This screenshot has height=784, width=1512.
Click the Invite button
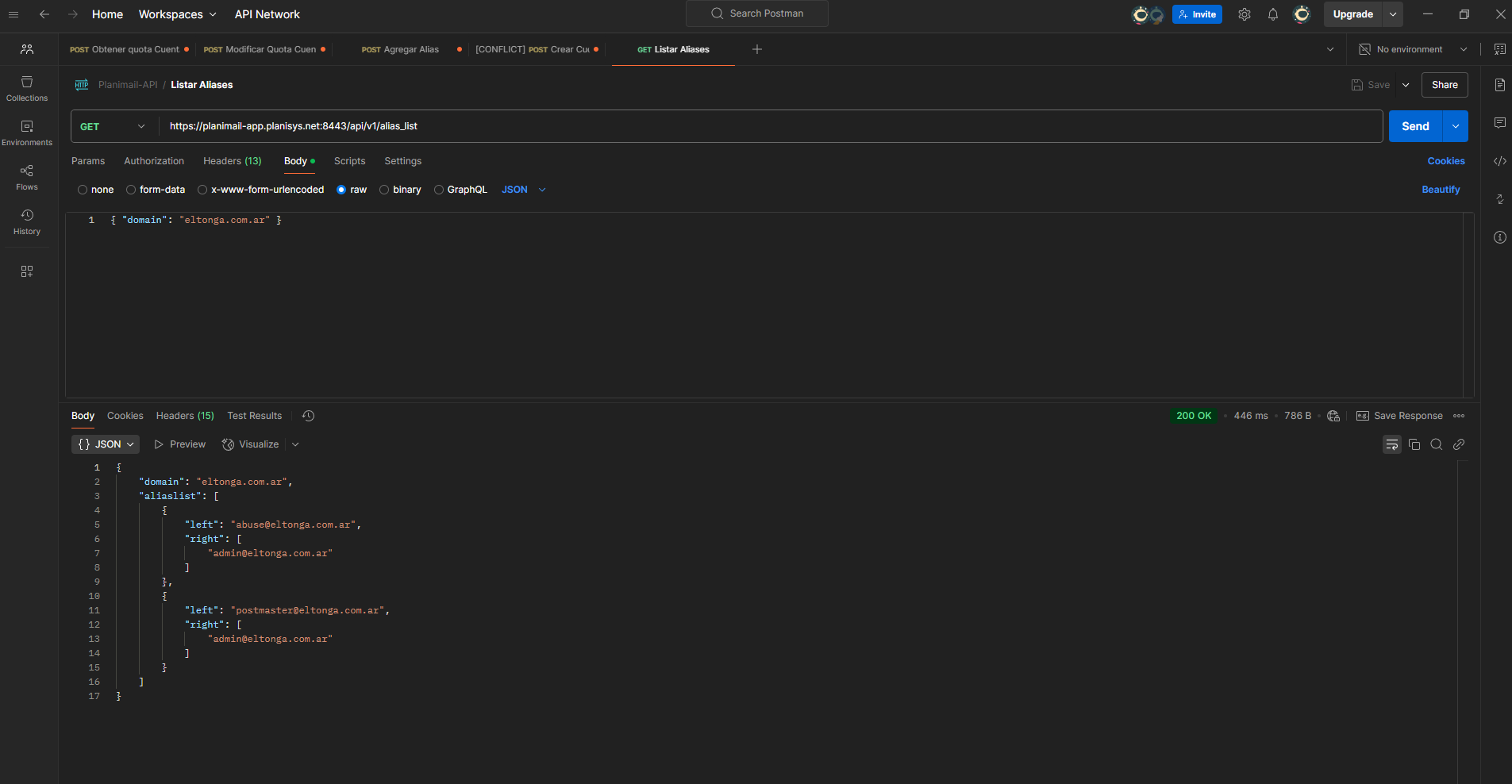click(1197, 14)
